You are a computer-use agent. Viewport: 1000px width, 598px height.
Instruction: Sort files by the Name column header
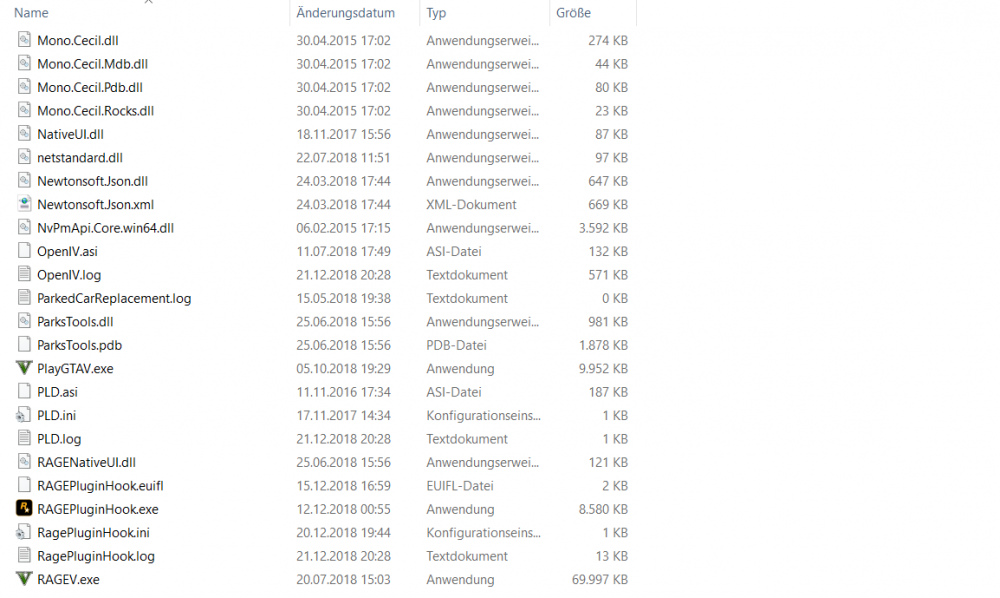(31, 13)
